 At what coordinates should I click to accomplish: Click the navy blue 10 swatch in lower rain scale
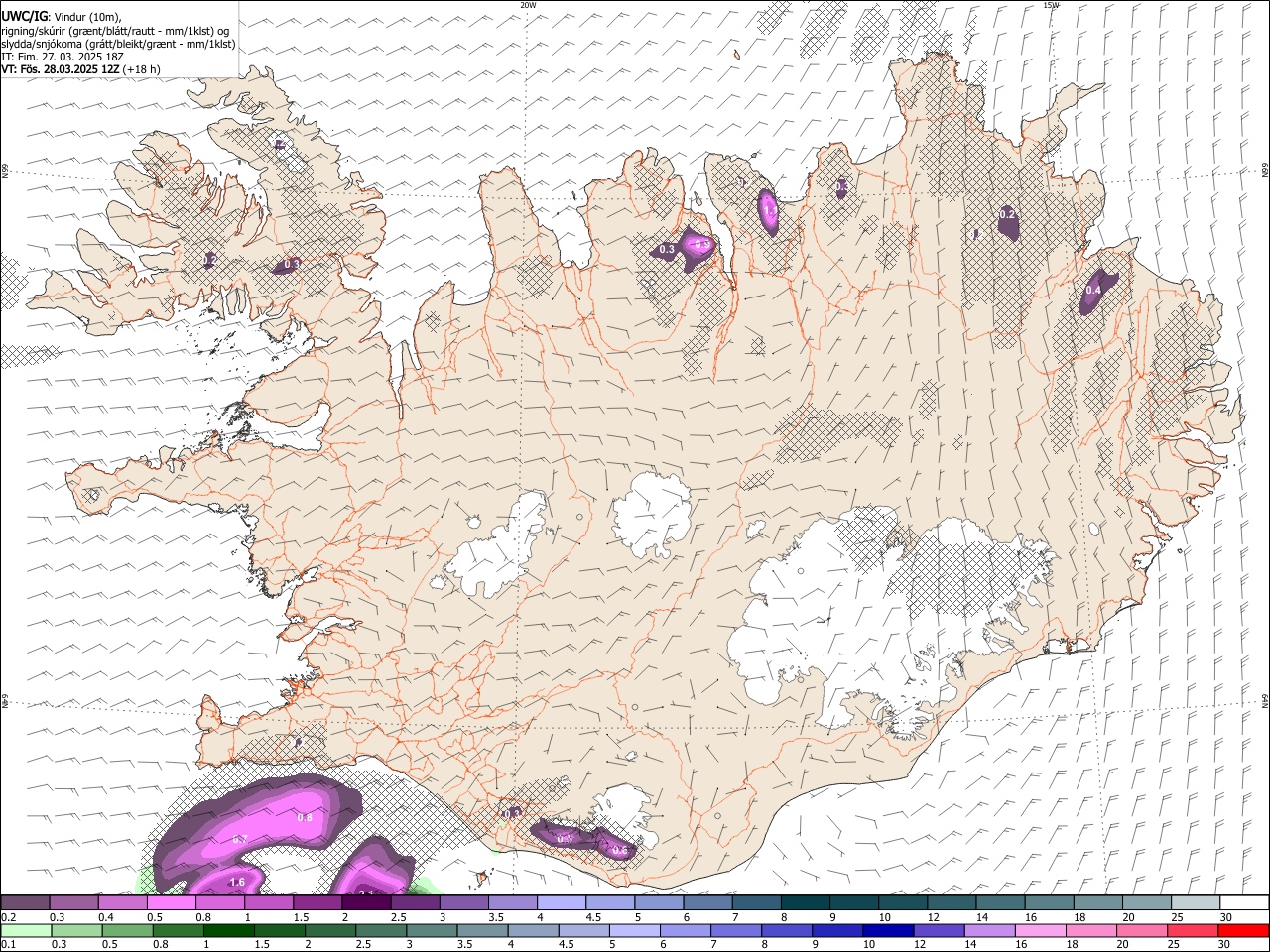click(888, 930)
